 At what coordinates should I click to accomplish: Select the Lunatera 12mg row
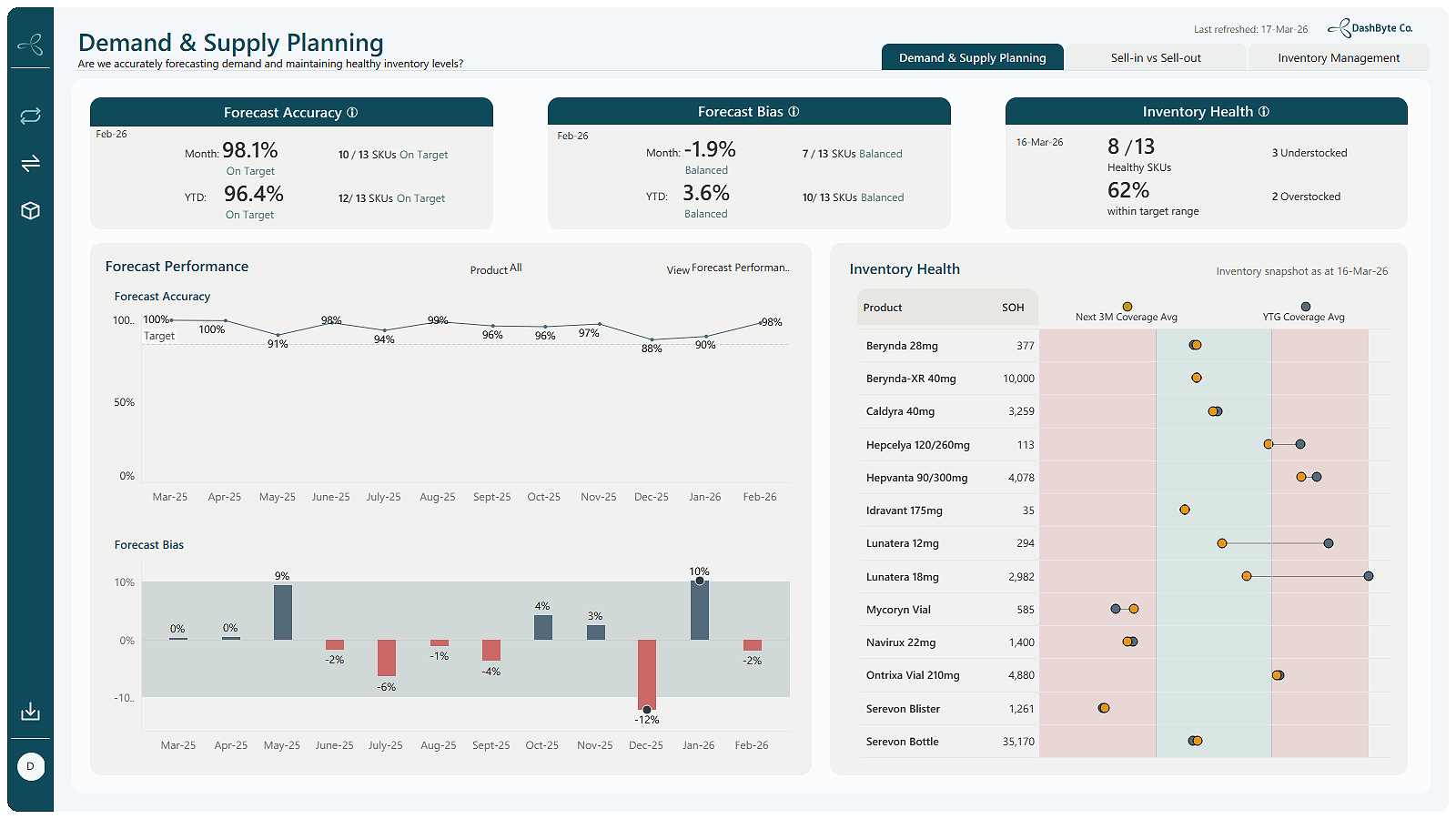(x=1124, y=543)
